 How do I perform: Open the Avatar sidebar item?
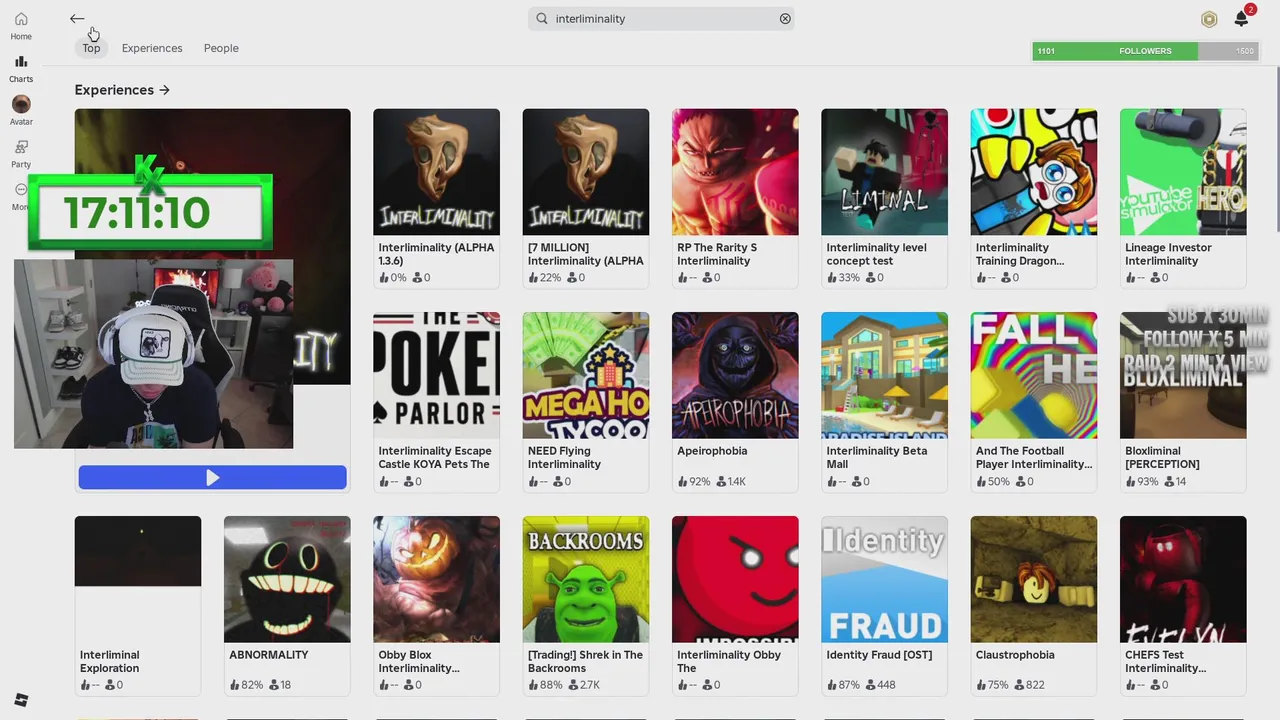coord(21,111)
